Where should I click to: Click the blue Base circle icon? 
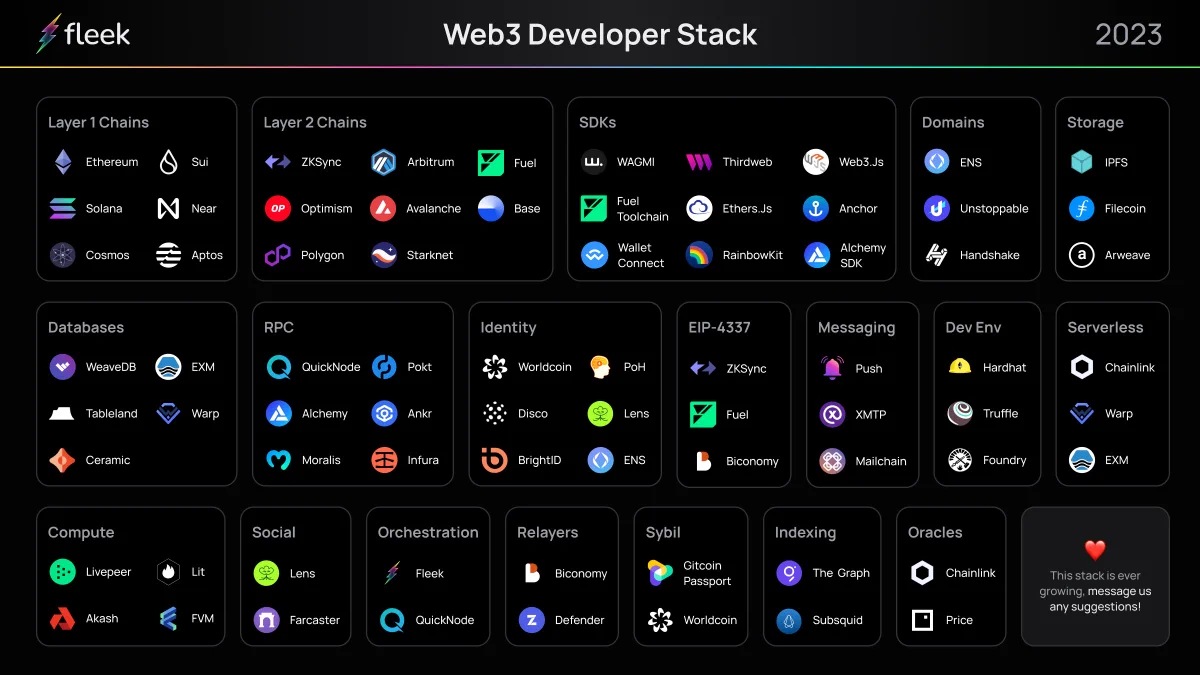point(491,208)
